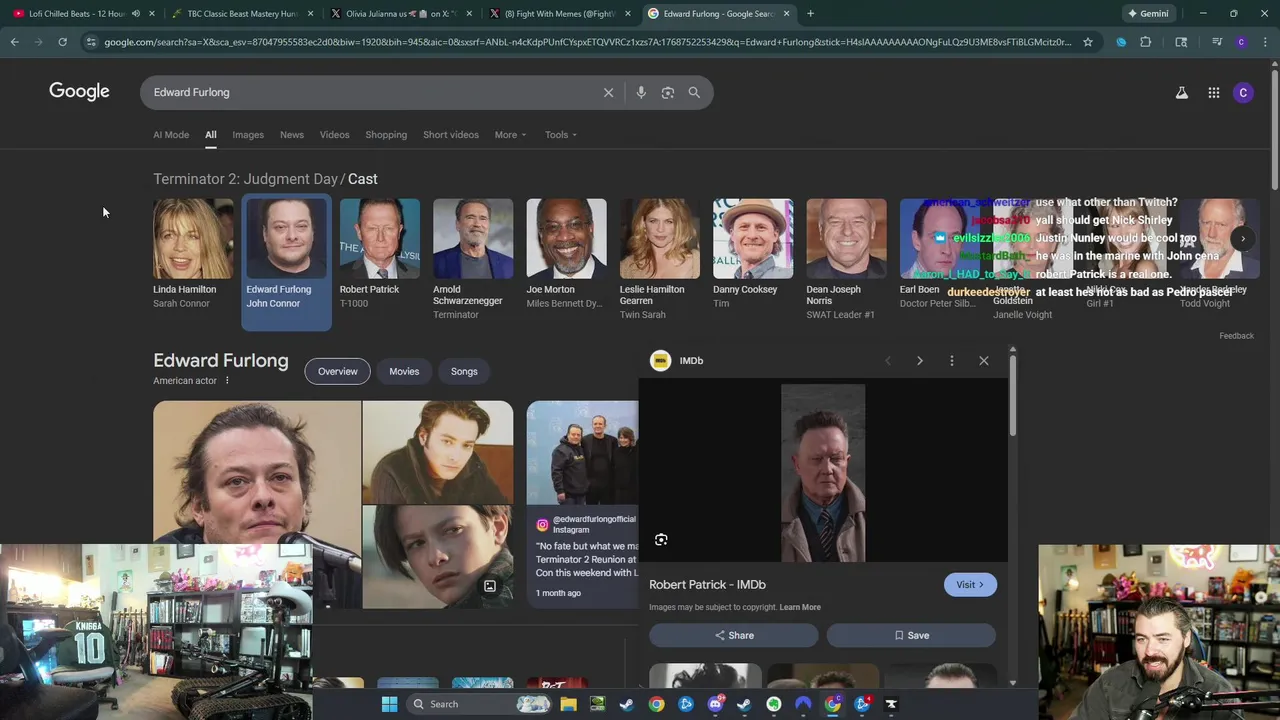
Task: Open Discord from the taskbar
Action: coord(715,704)
